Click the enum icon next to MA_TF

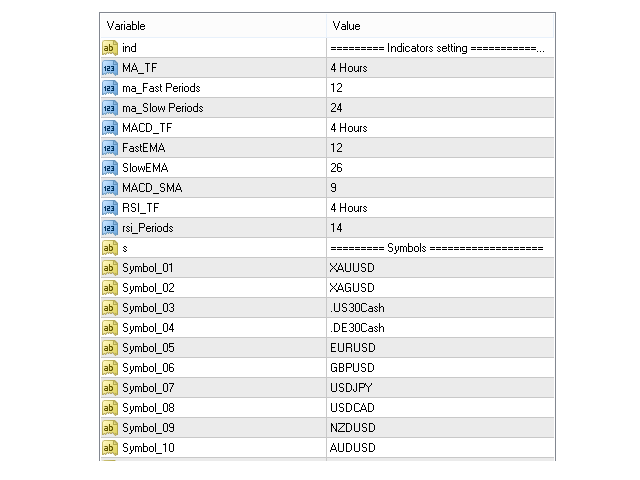(x=110, y=68)
